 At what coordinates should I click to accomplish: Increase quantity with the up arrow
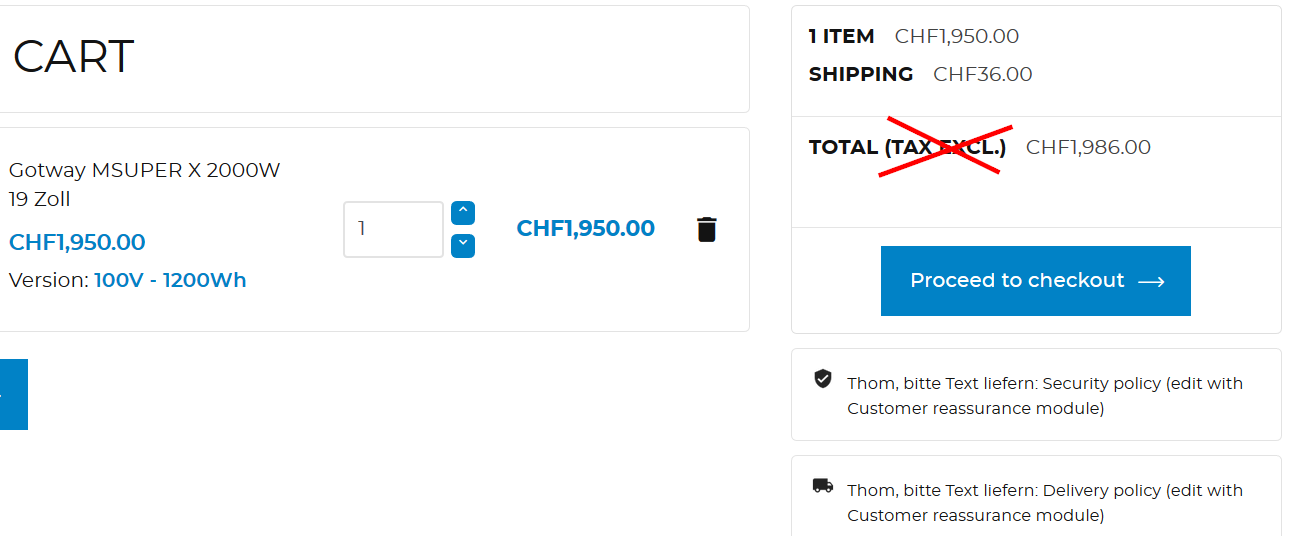pyautogui.click(x=463, y=213)
